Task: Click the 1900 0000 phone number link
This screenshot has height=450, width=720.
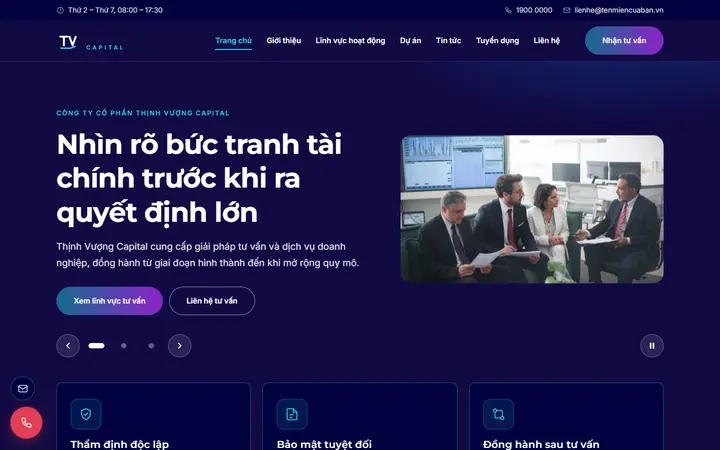Action: click(534, 10)
